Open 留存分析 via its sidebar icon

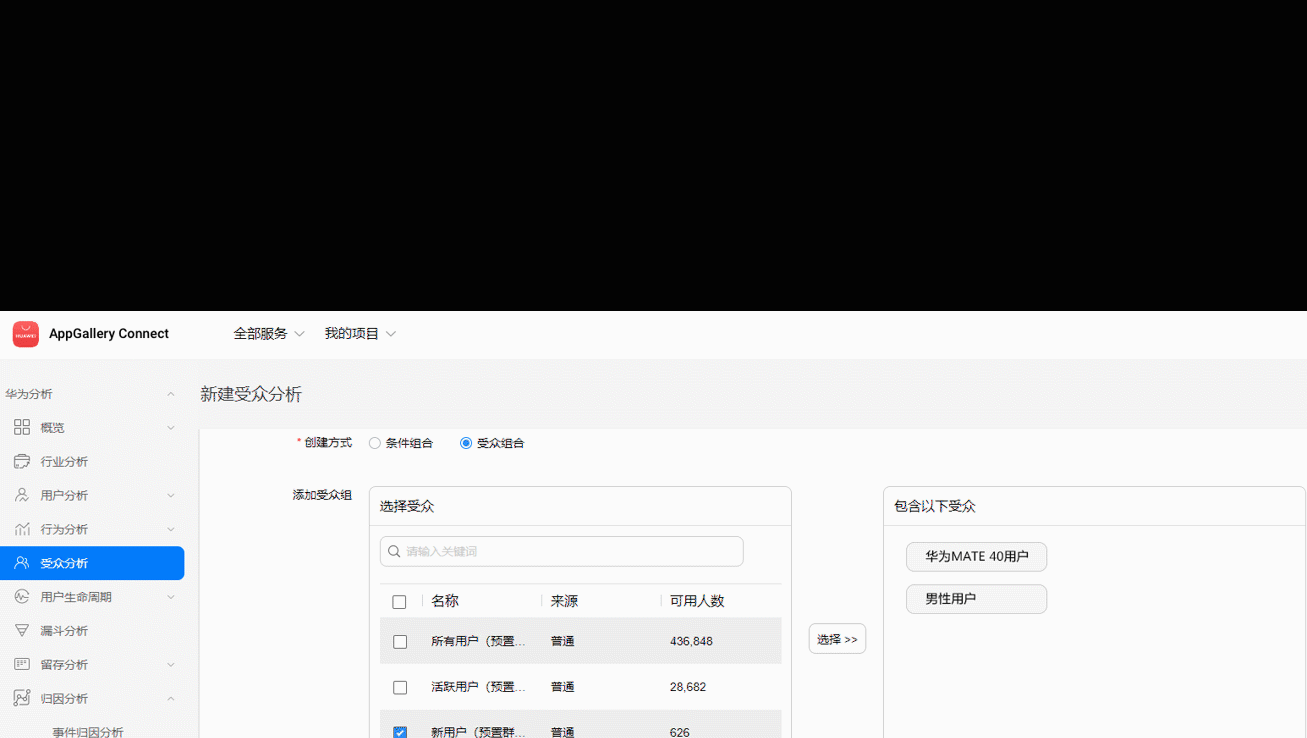click(21, 664)
